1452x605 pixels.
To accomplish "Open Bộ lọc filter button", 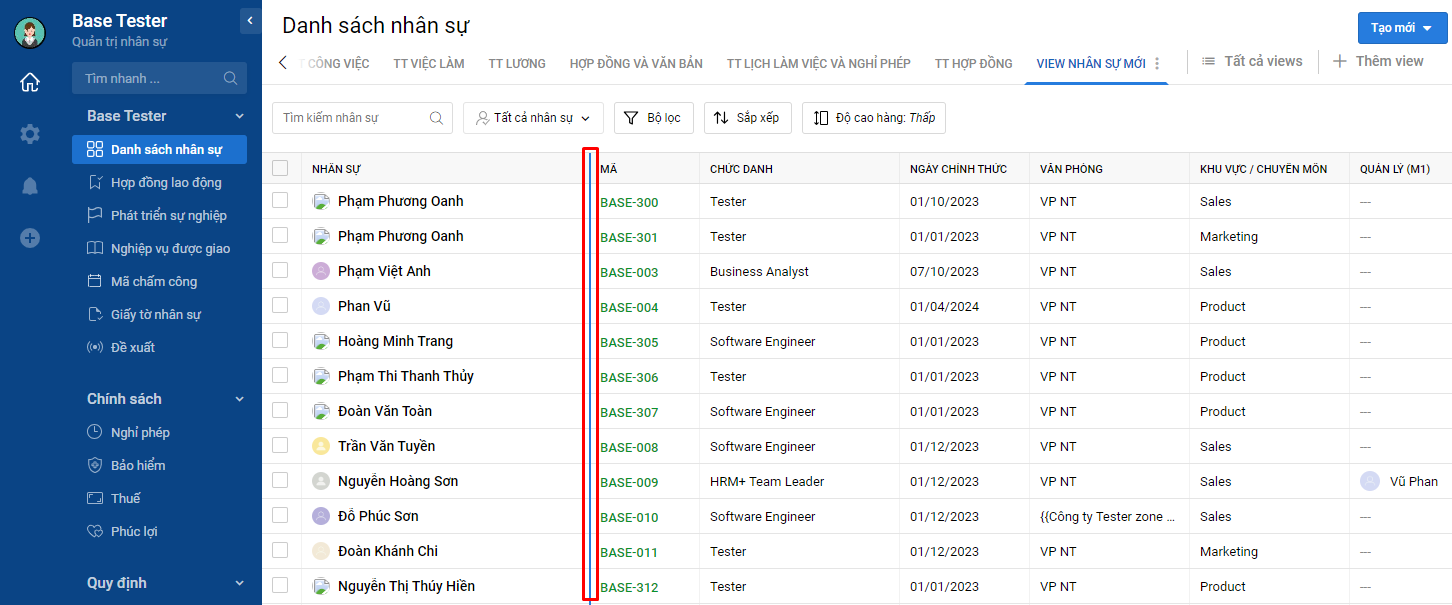I will [x=654, y=118].
